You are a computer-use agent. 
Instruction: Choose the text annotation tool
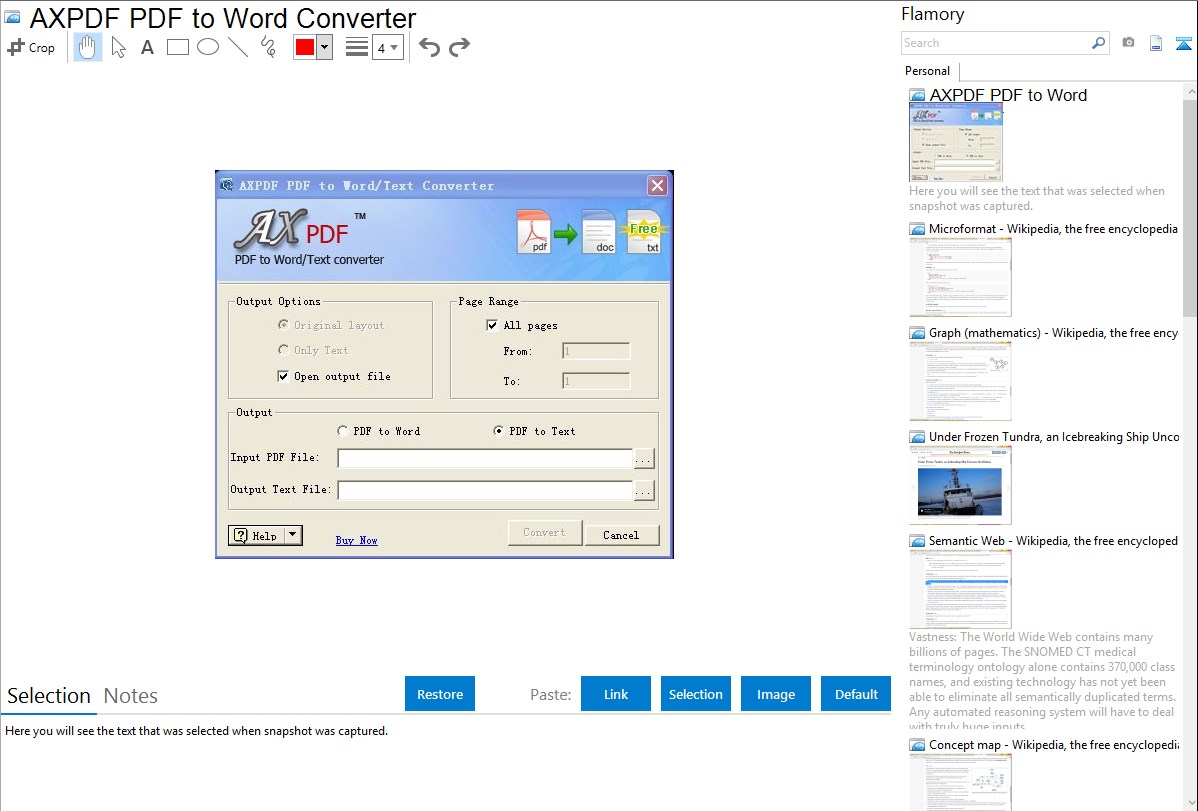[x=147, y=47]
